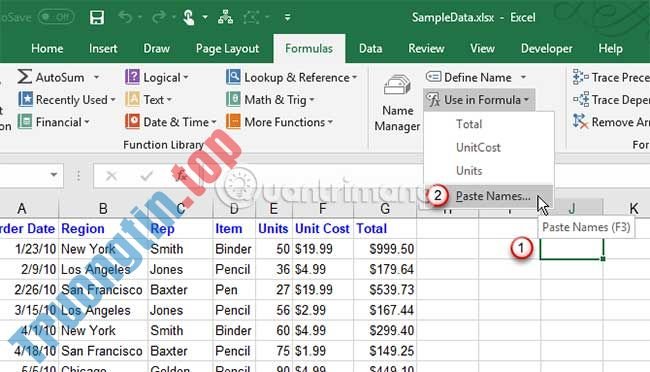The width and height of the screenshot is (650, 372).
Task: Open the Help tab
Action: (610, 49)
